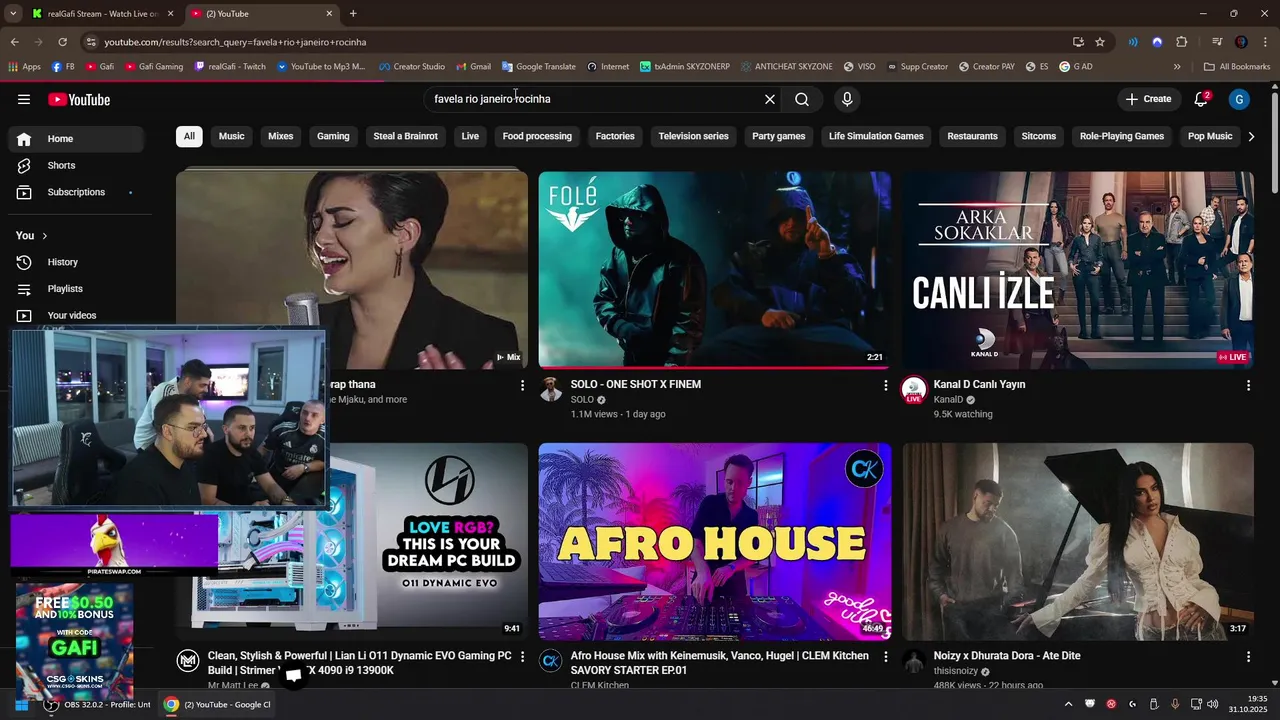Viewport: 1280px width, 720px height.
Task: Select the Role-Playing Games chip
Action: 1122,136
